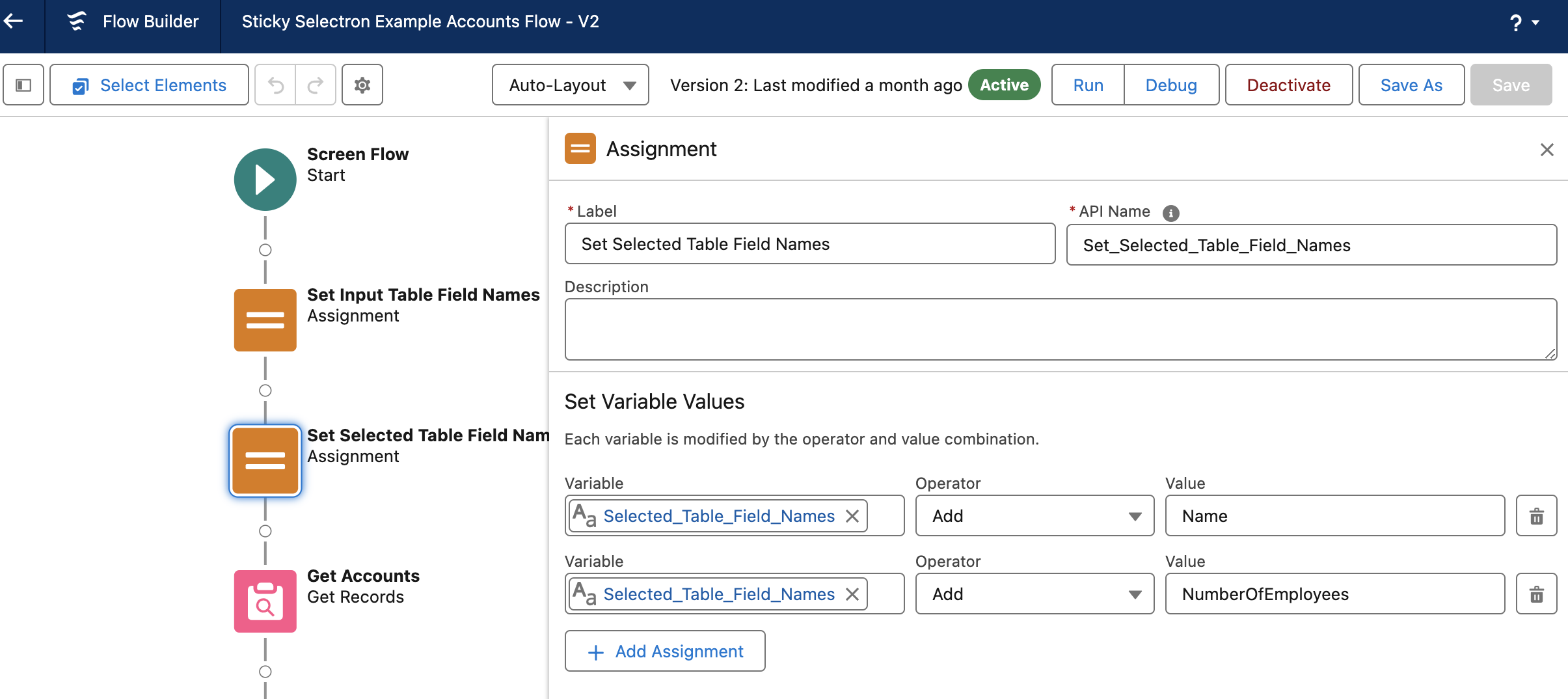
Task: Open flow settings gear icon
Action: point(362,85)
